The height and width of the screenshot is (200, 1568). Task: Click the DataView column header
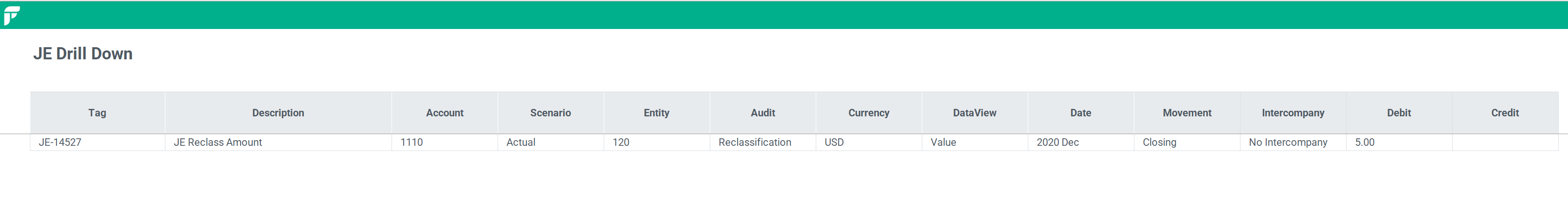975,113
